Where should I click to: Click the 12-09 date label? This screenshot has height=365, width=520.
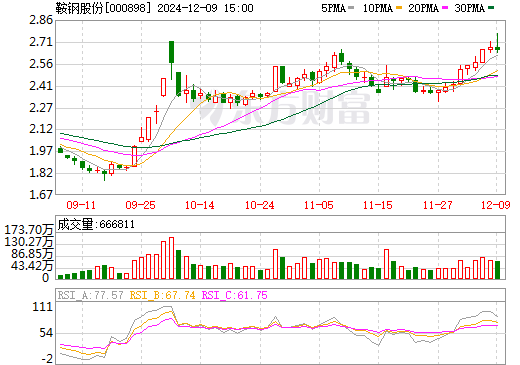click(x=496, y=205)
